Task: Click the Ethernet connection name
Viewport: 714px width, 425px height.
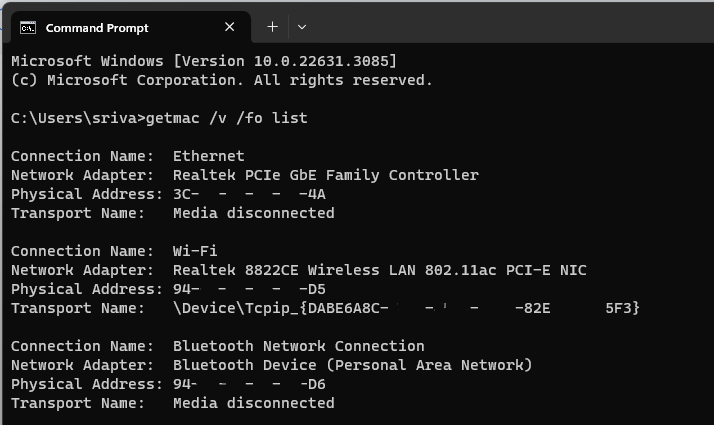Action: point(208,156)
